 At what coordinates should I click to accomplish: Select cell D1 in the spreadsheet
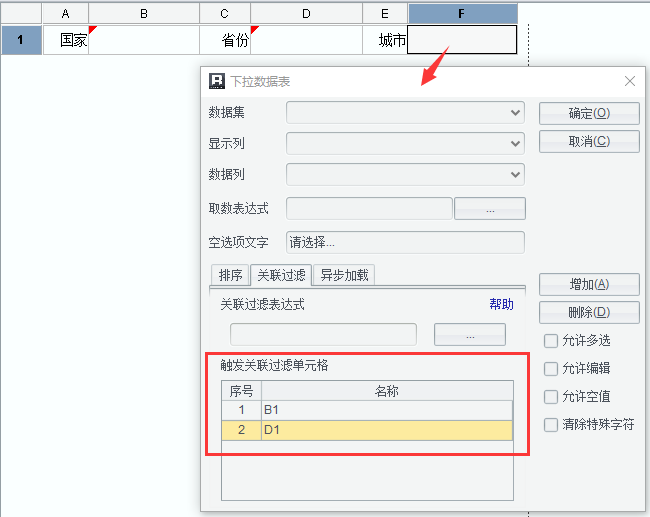(x=306, y=40)
